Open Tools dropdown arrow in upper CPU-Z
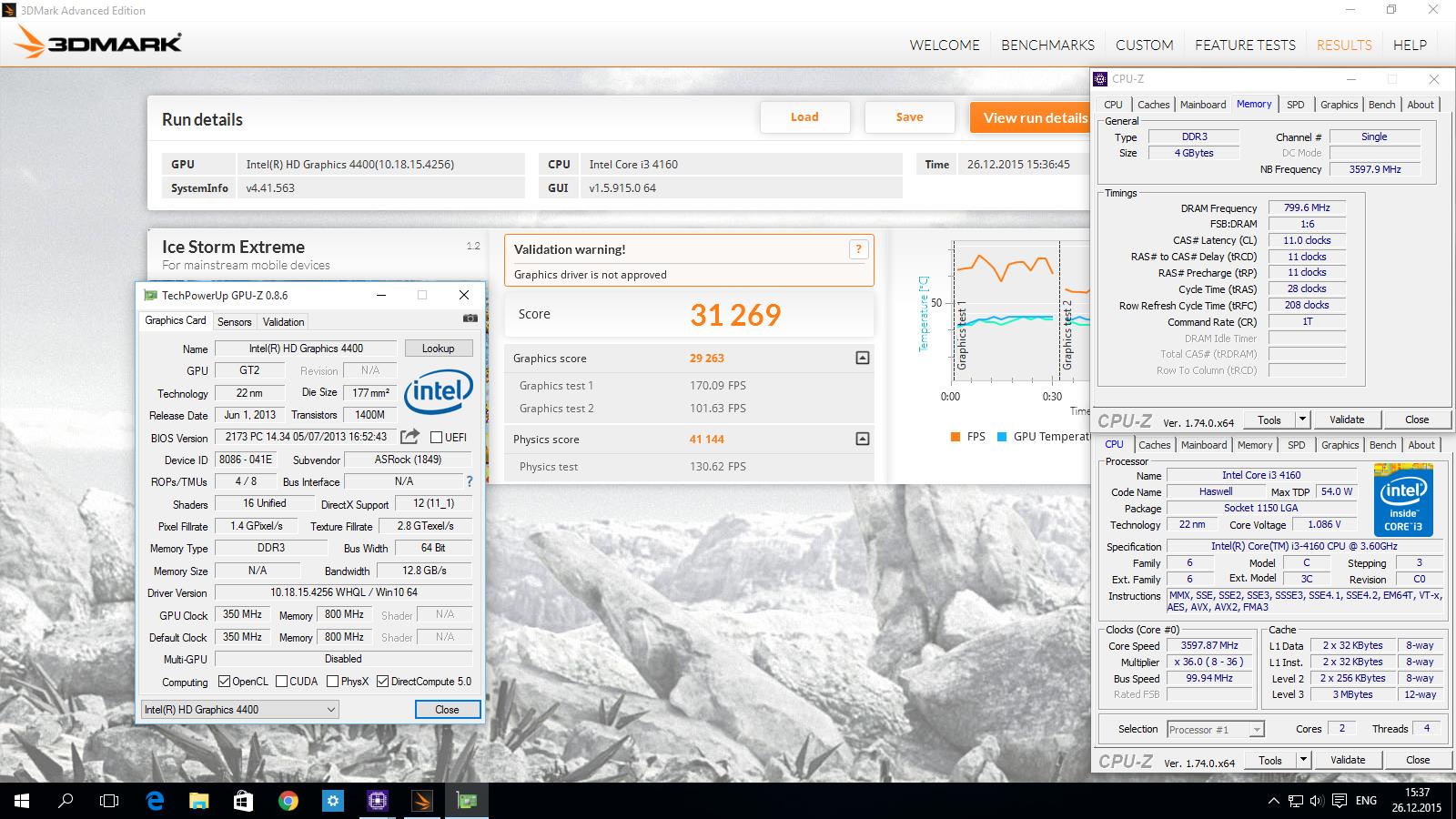 [x=1302, y=420]
